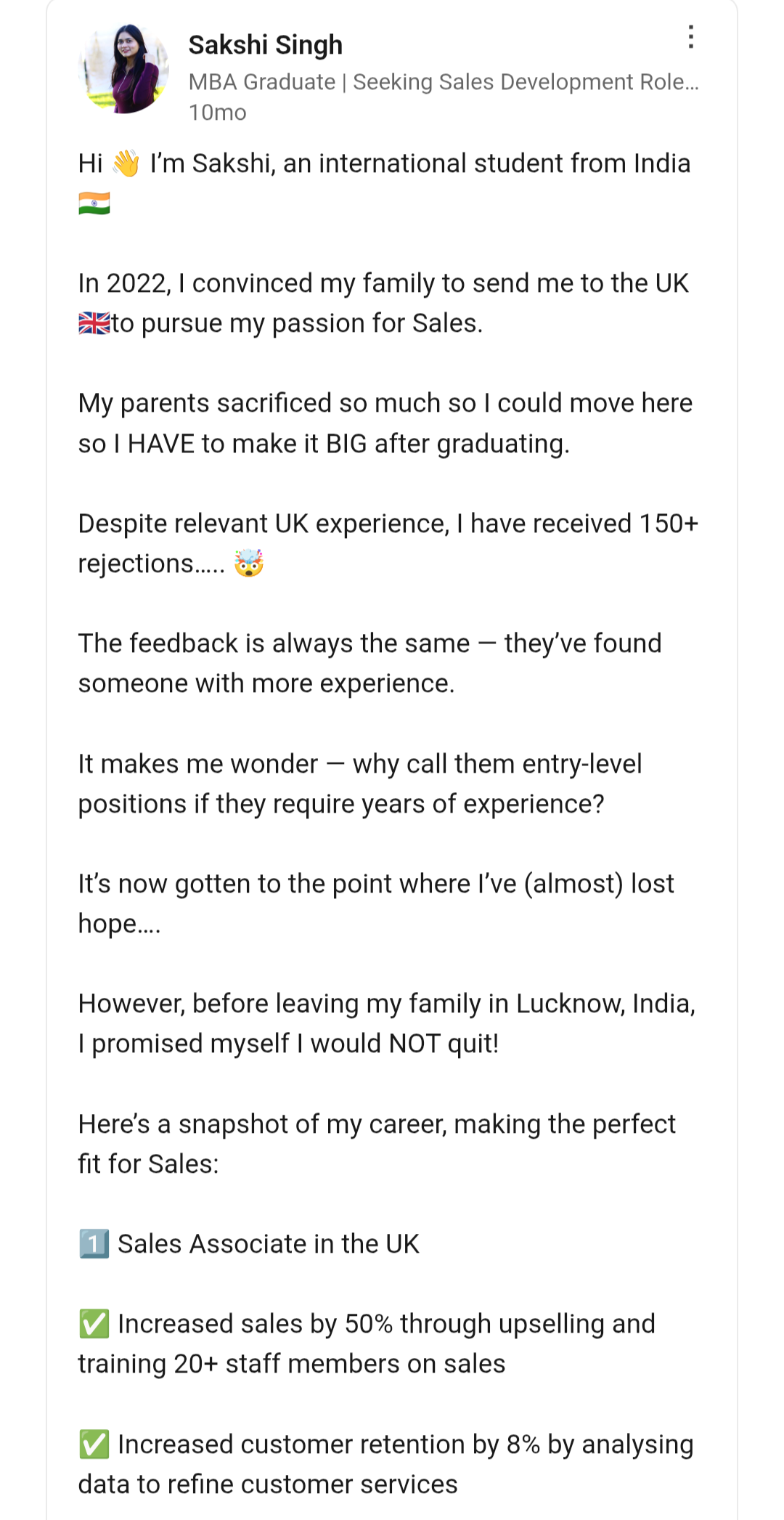Image resolution: width=784 pixels, height=1520 pixels.
Task: Click the Sales Associate in the UK line
Action: 269,1244
